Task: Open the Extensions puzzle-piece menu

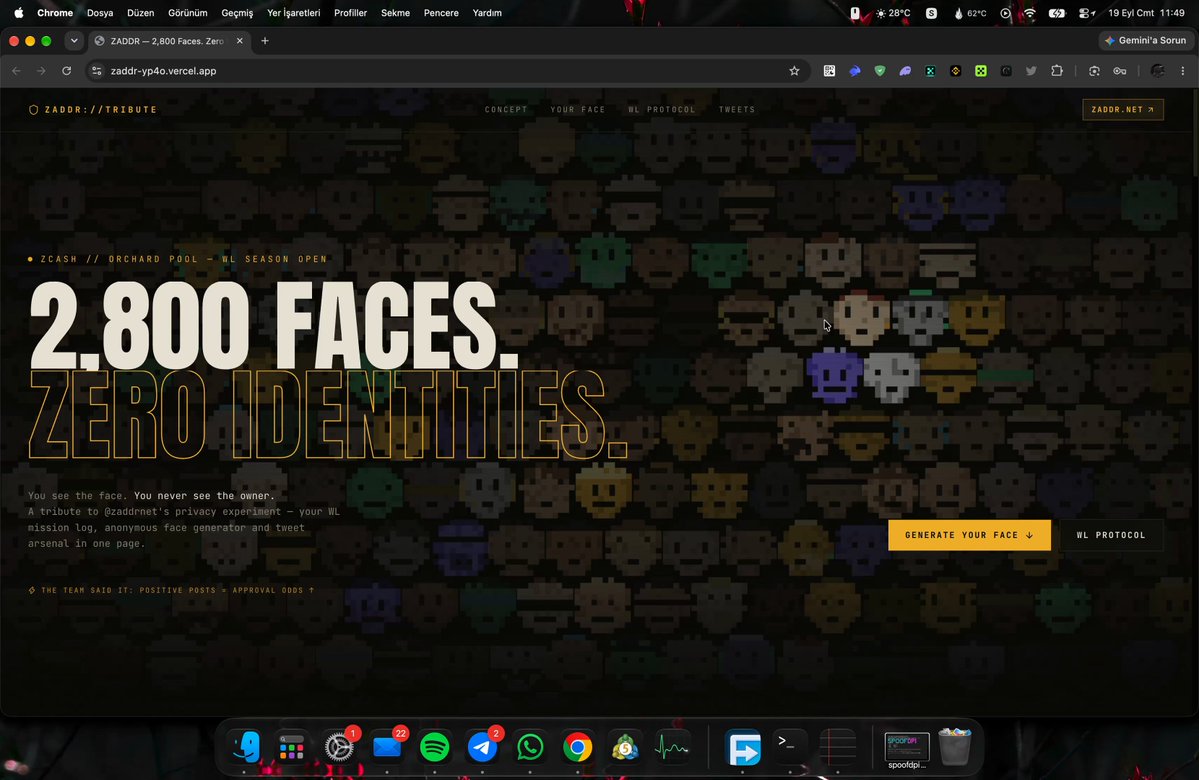Action: [1057, 71]
